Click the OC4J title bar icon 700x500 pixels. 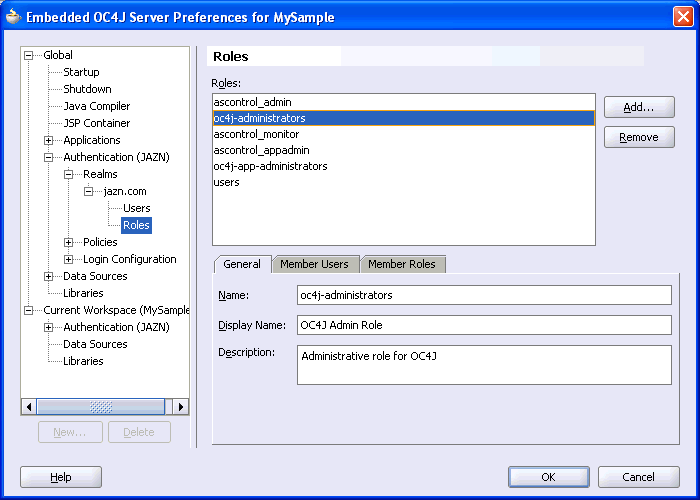(13, 17)
